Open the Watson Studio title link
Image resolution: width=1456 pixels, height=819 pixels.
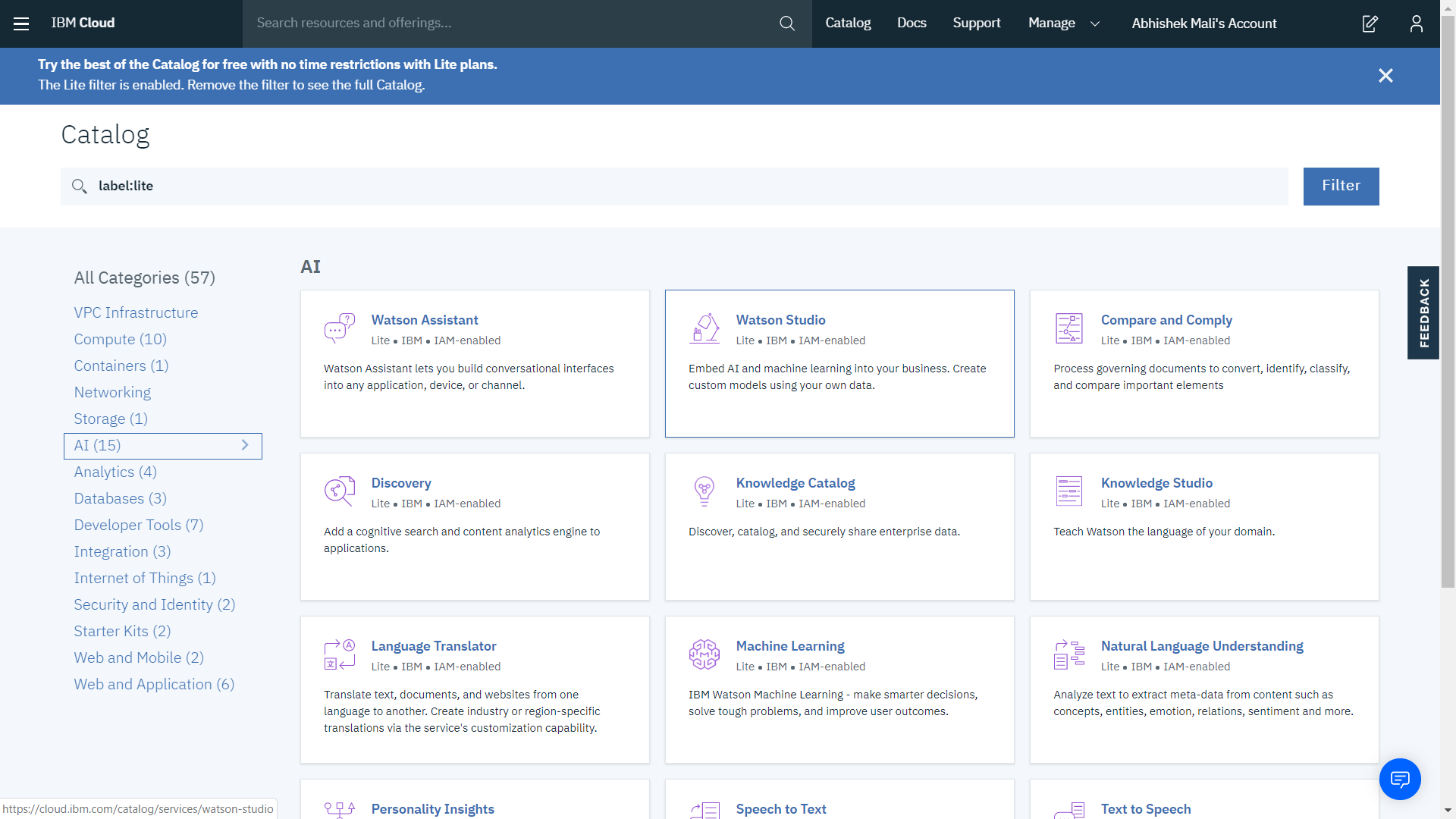click(x=780, y=320)
